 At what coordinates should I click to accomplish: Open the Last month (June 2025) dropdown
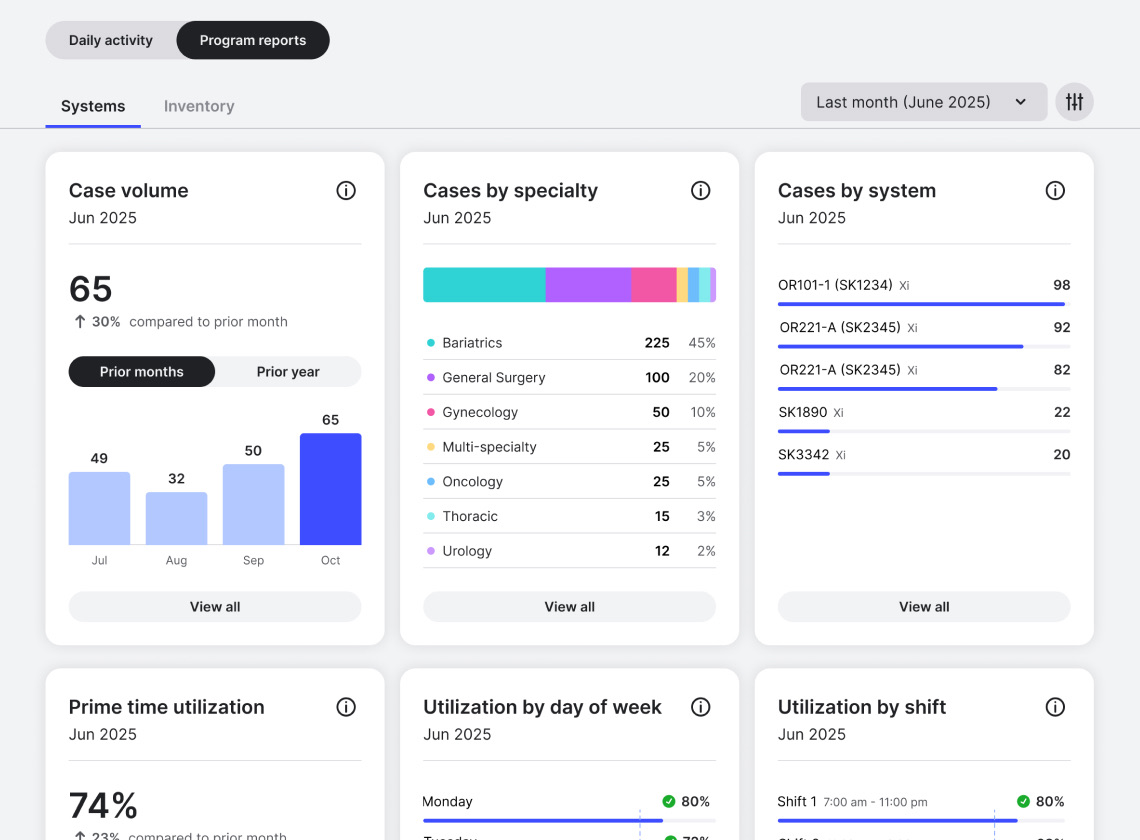tap(922, 101)
